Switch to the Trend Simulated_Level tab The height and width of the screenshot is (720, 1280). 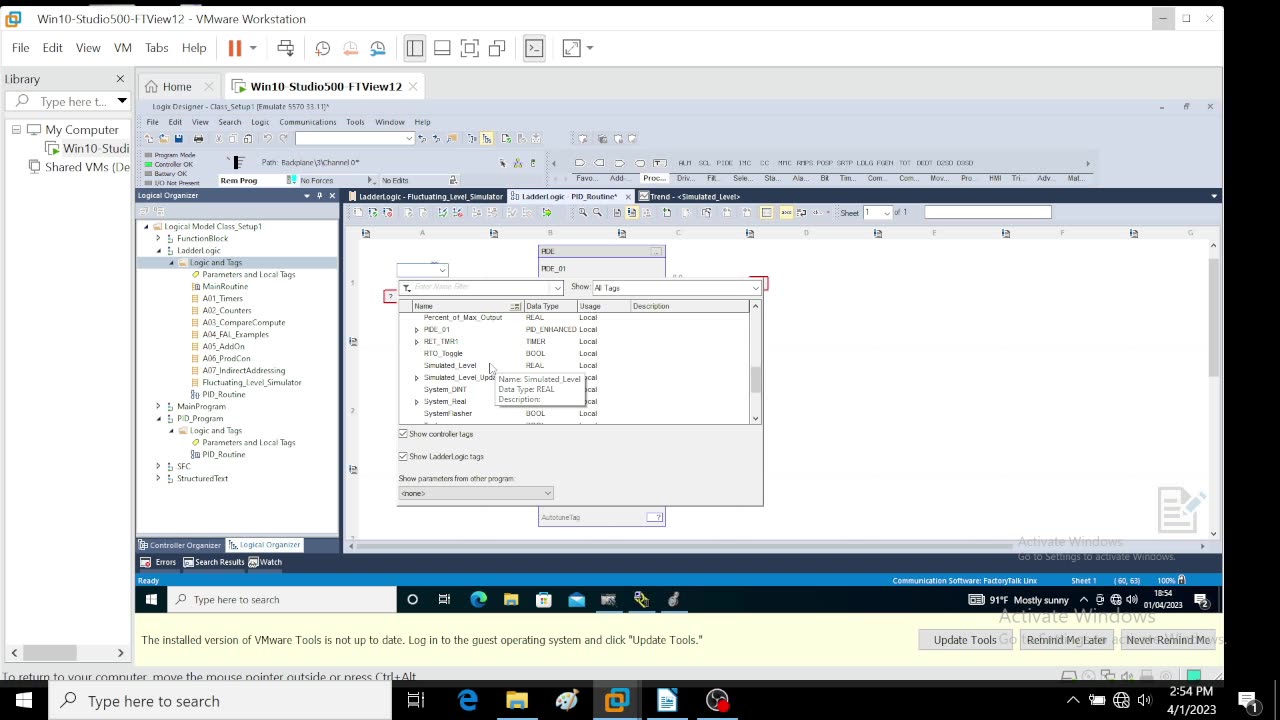[x=694, y=197]
